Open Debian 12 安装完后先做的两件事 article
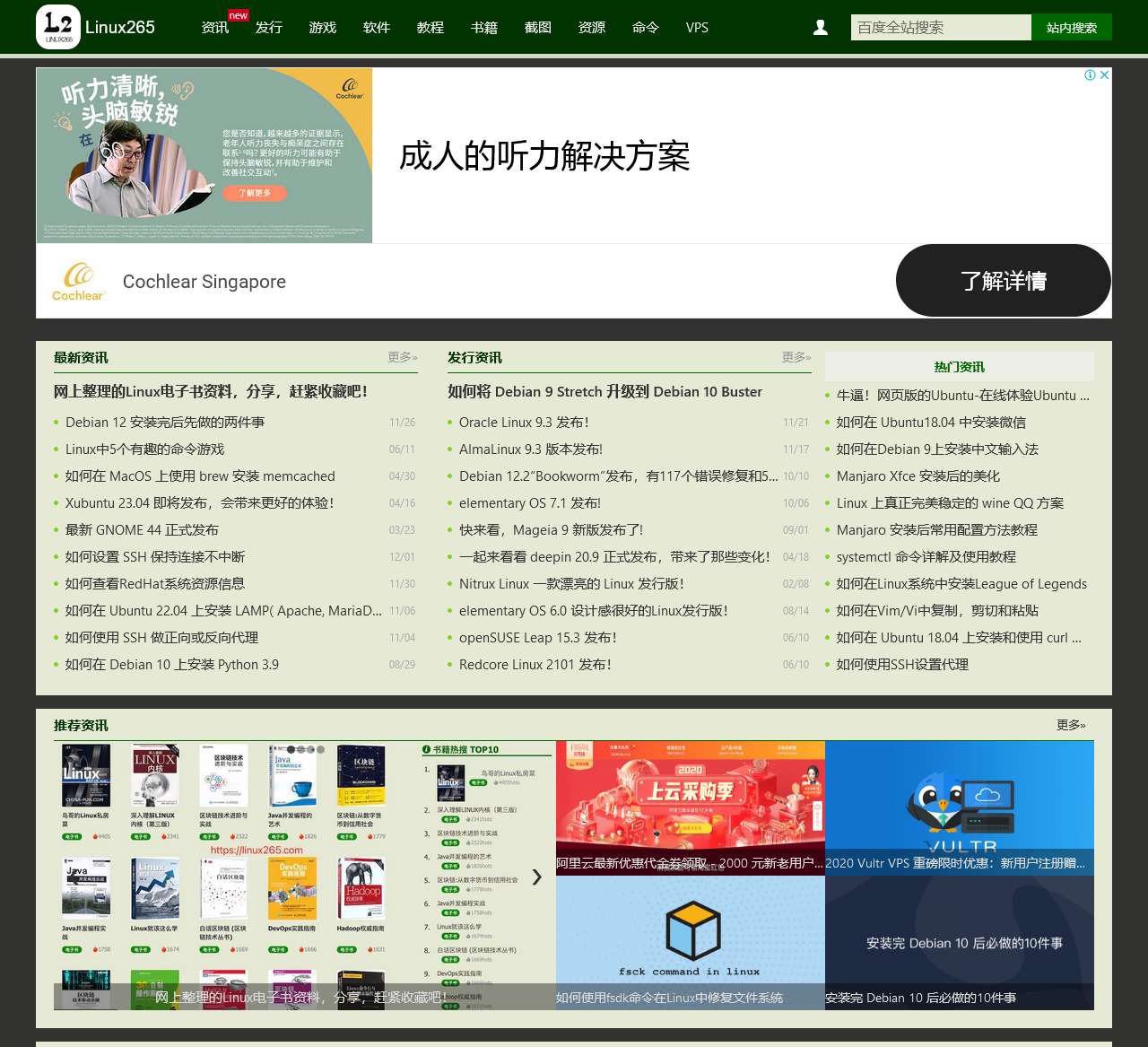This screenshot has height=1047, width=1148. point(165,423)
